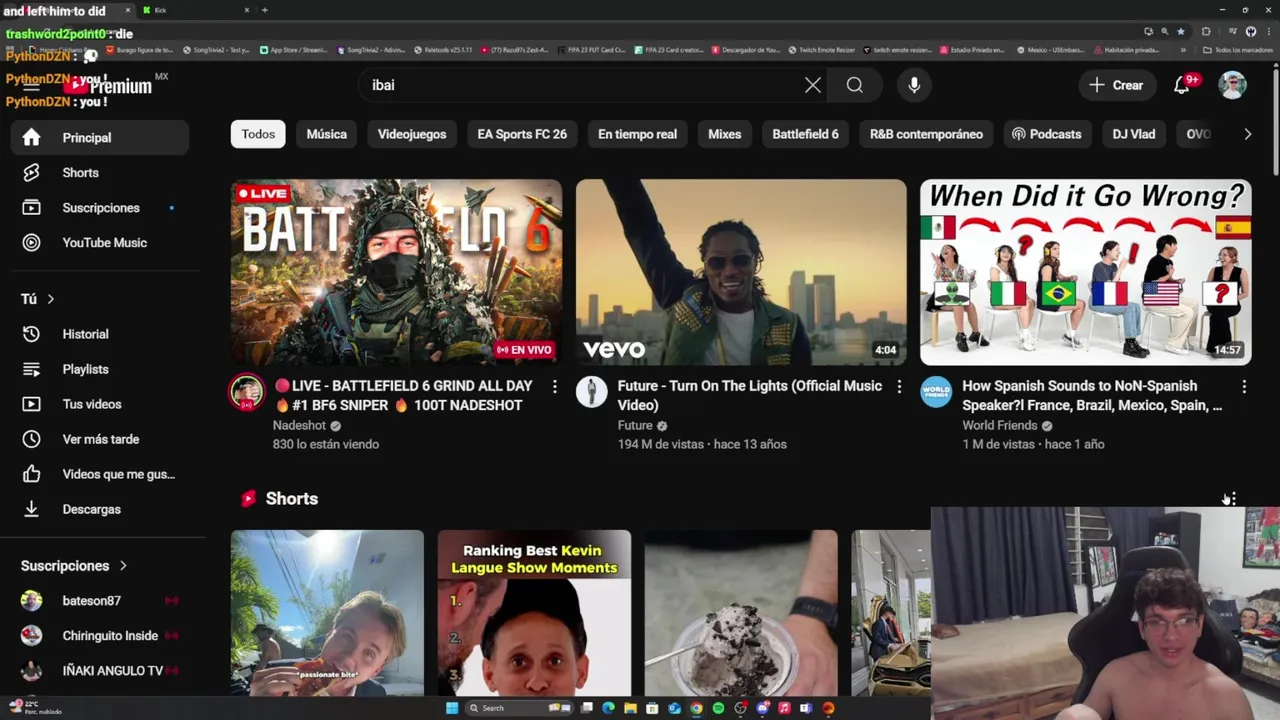The width and height of the screenshot is (1280, 720).
Task: Select the Videojuegos filter chip
Action: tap(412, 134)
